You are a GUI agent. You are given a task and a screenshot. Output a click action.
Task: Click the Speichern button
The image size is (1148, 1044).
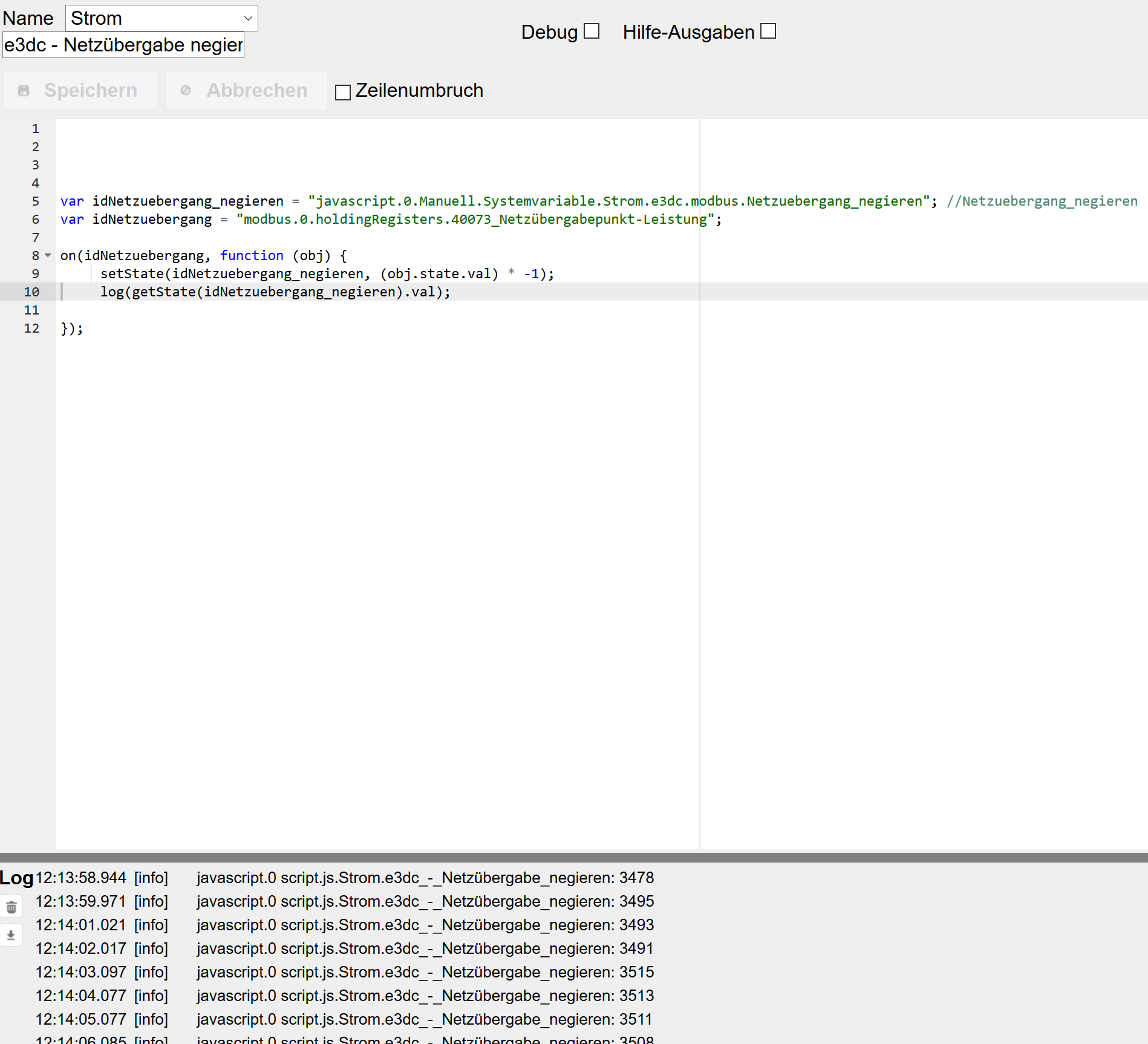click(x=80, y=90)
